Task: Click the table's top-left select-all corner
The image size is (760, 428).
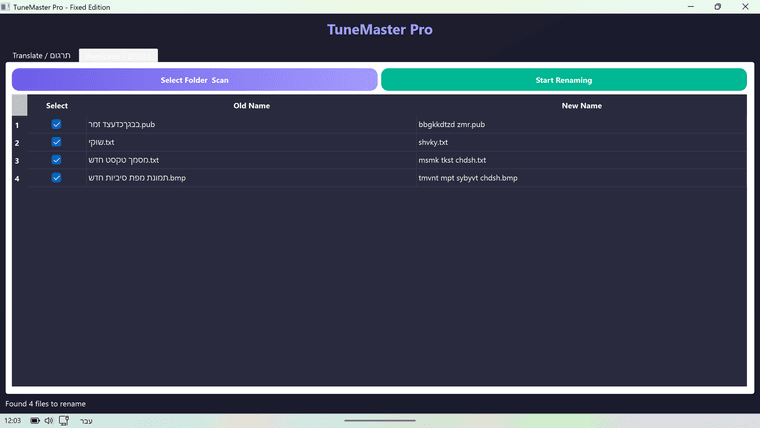Action: pos(19,105)
